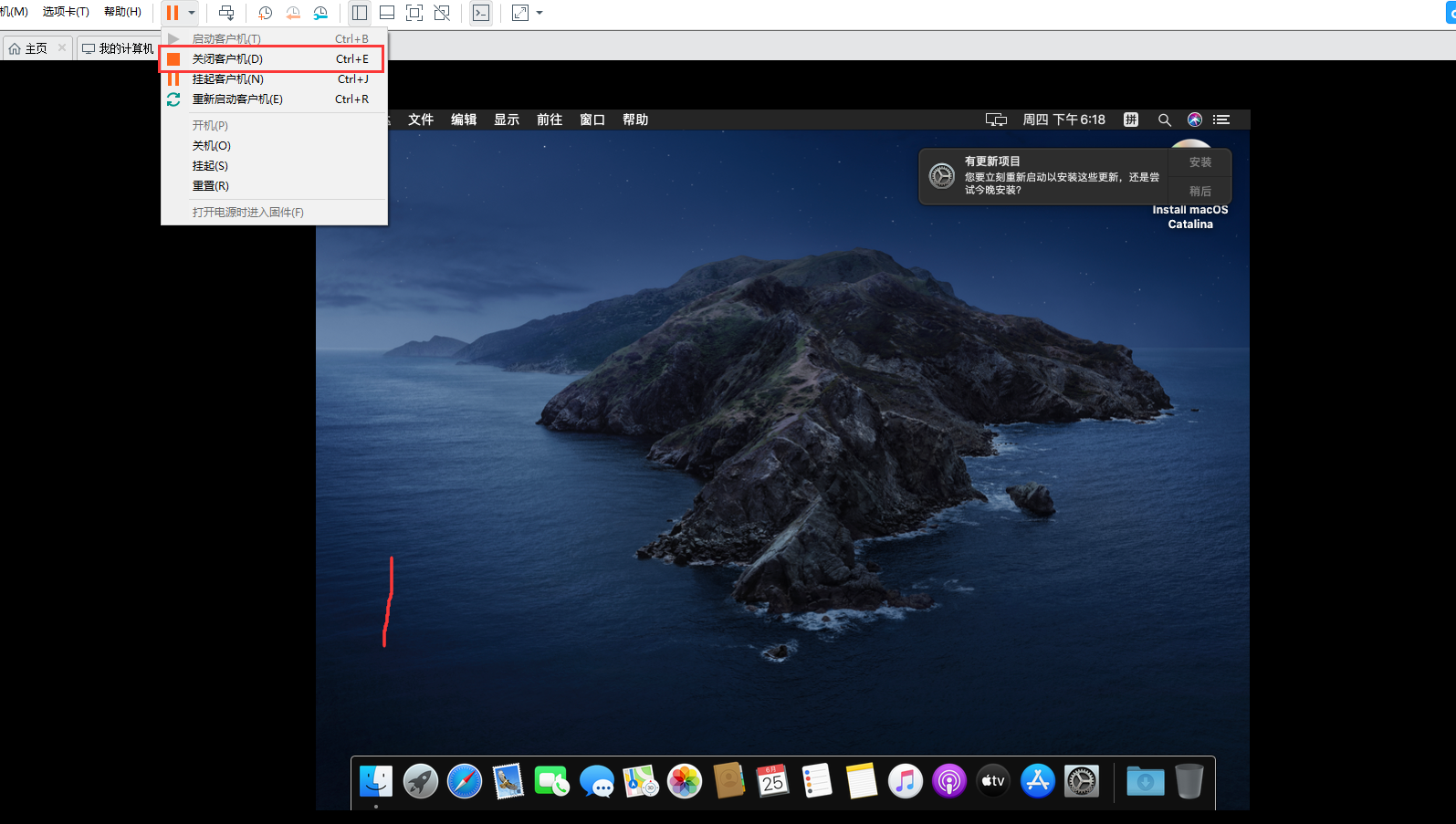Open macOS 前往 menu

coord(550,120)
